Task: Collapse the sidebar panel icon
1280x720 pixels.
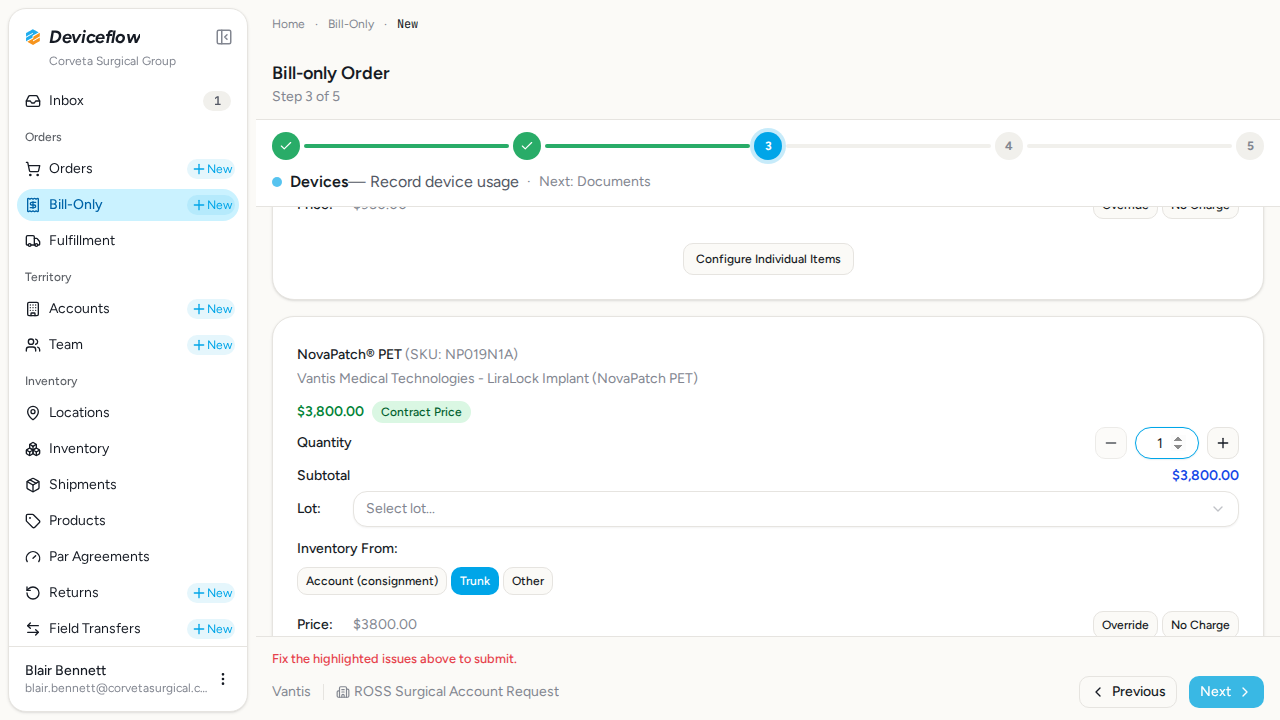Action: 224,37
